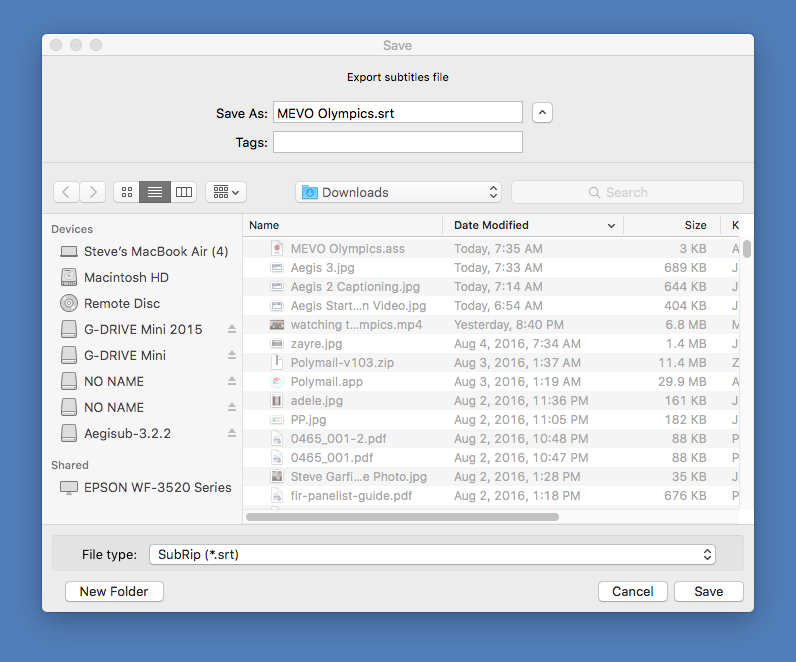796x662 pixels.
Task: Open the Downloads location popup
Action: point(399,192)
